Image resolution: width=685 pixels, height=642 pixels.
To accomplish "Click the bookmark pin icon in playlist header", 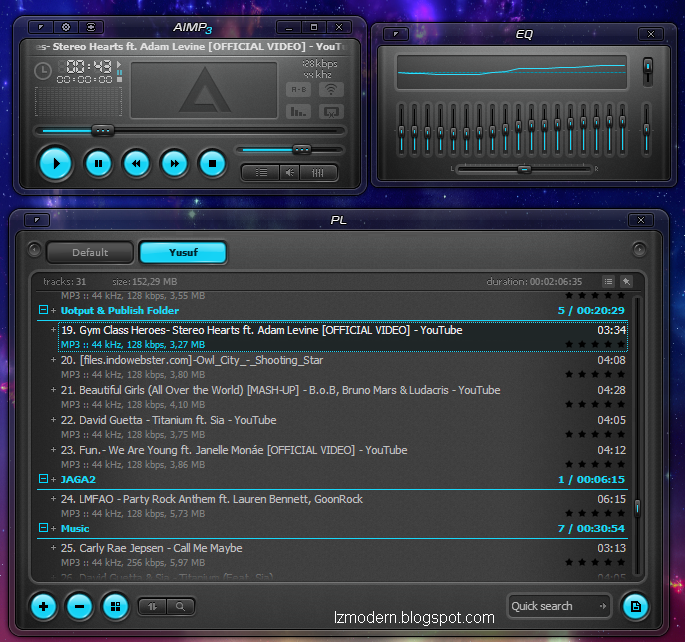I will click(626, 282).
